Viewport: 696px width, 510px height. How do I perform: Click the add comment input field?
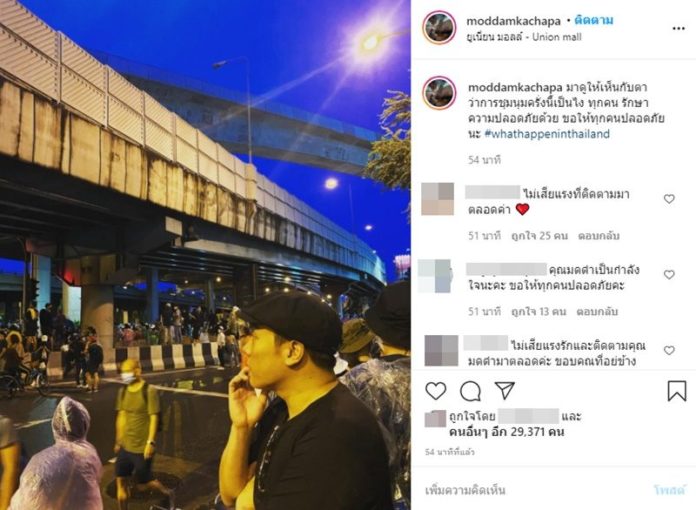[x=533, y=490]
